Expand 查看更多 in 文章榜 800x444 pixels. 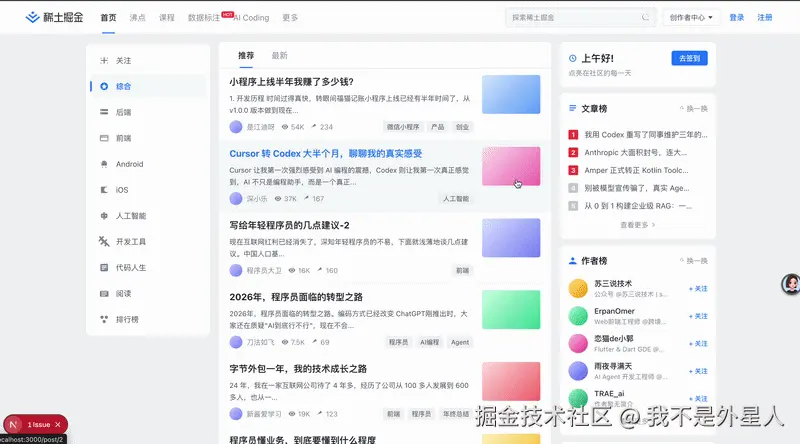point(637,225)
